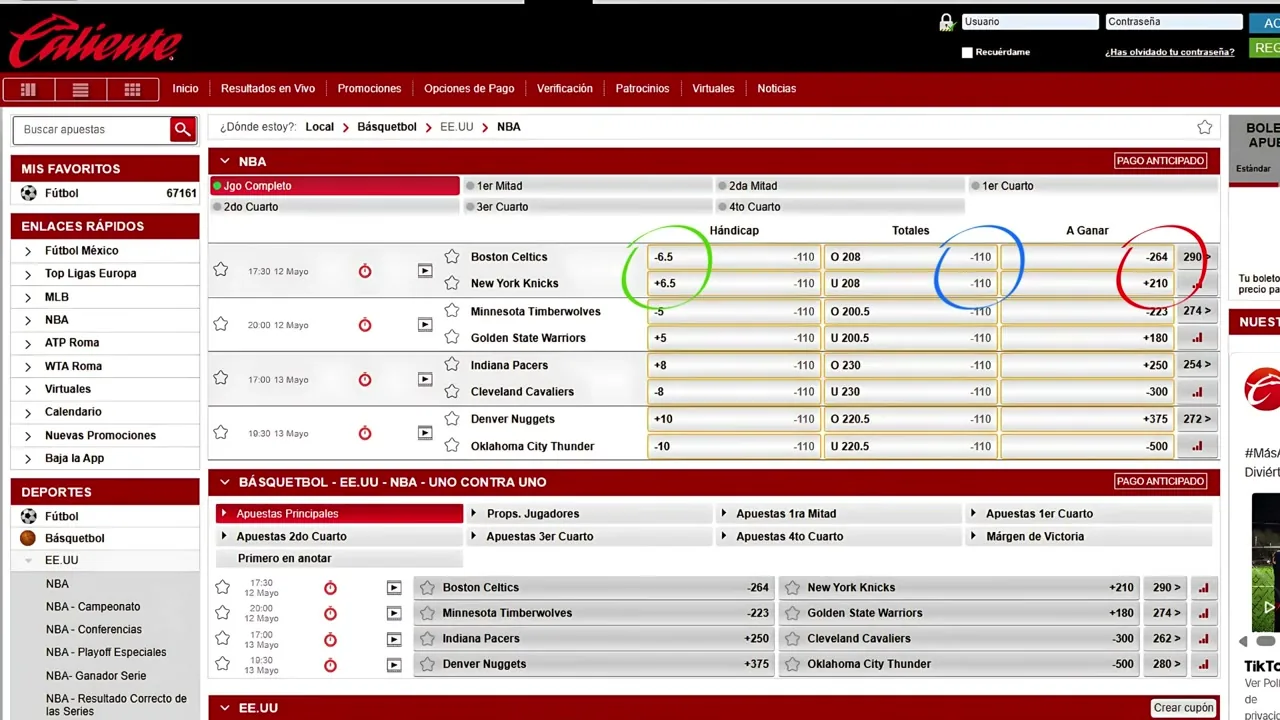Select the 1er Mitad period option
This screenshot has width=1280, height=720.
588,186
